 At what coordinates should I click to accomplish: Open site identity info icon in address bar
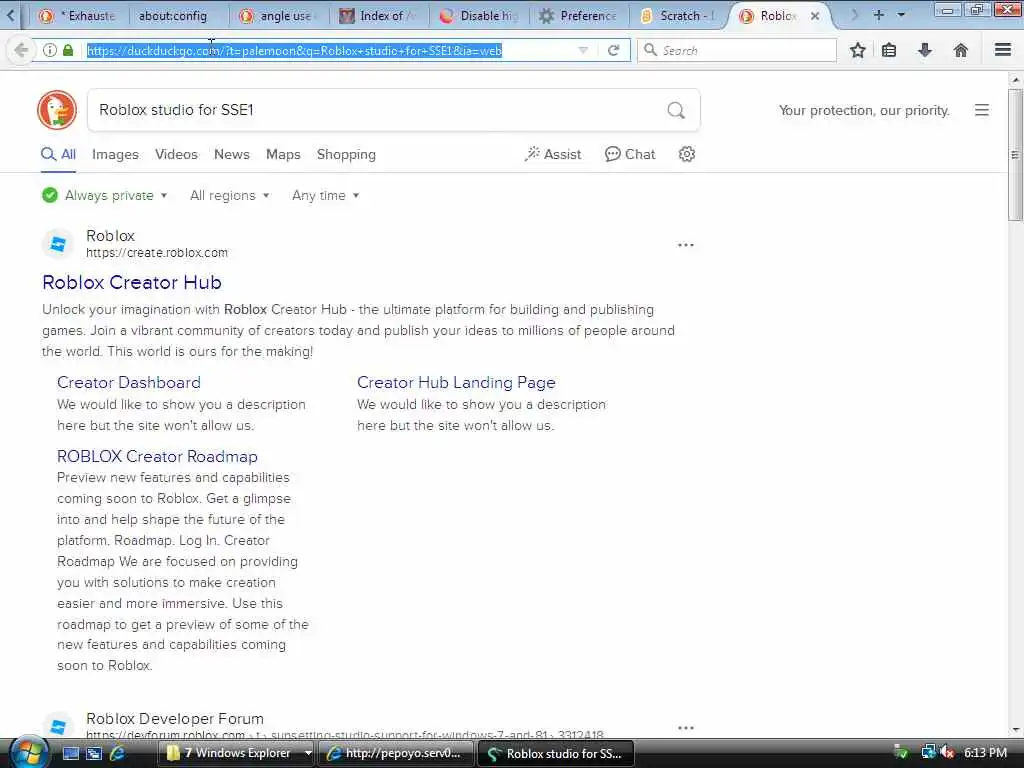tap(50, 50)
